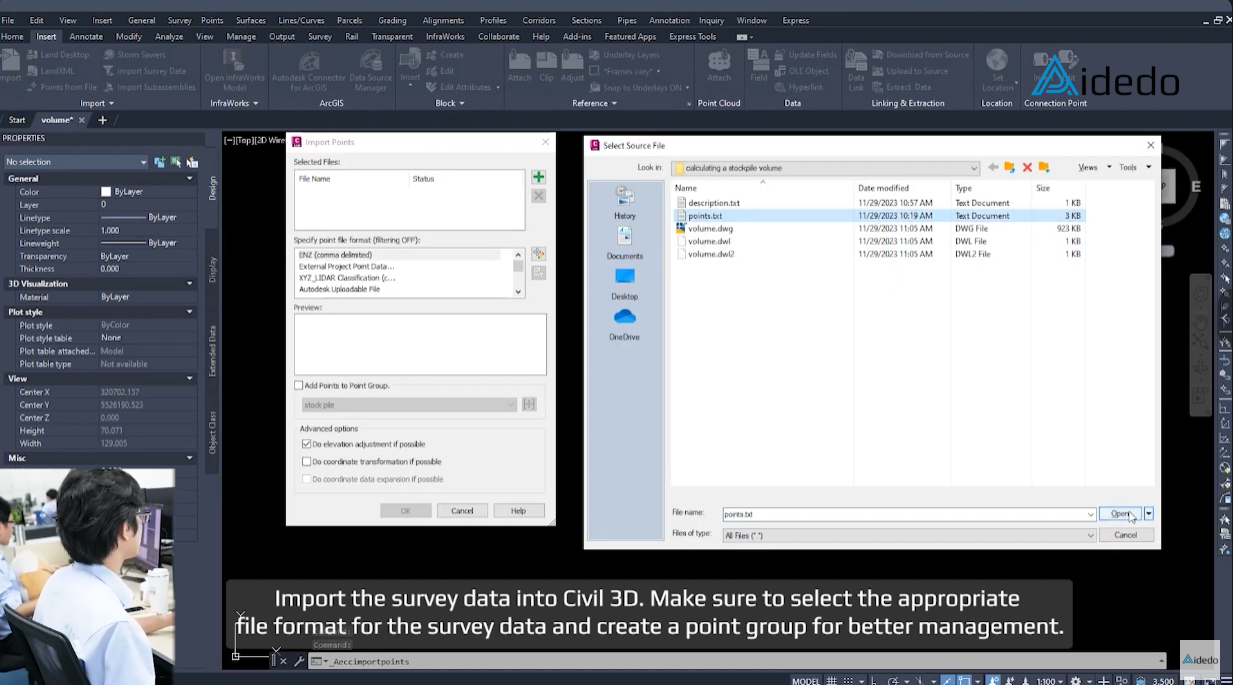Open the File name combo box dropdown

(1090, 514)
